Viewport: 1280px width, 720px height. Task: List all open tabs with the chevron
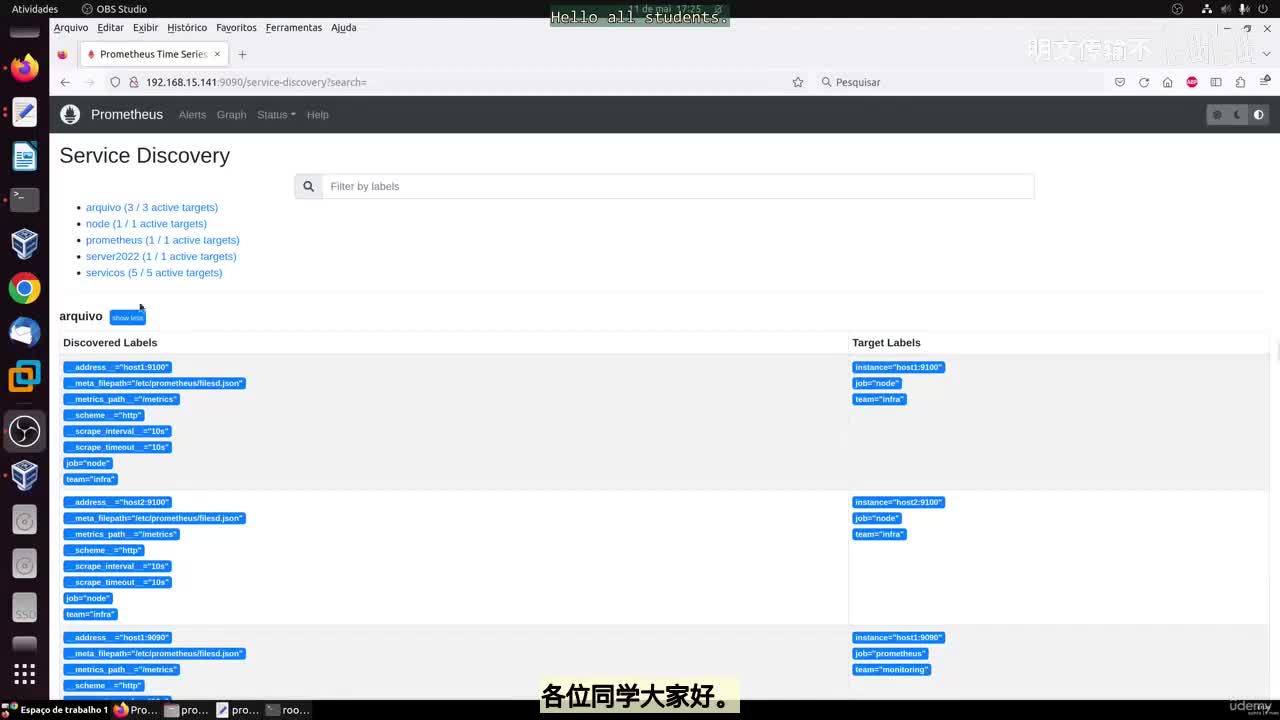point(1267,54)
